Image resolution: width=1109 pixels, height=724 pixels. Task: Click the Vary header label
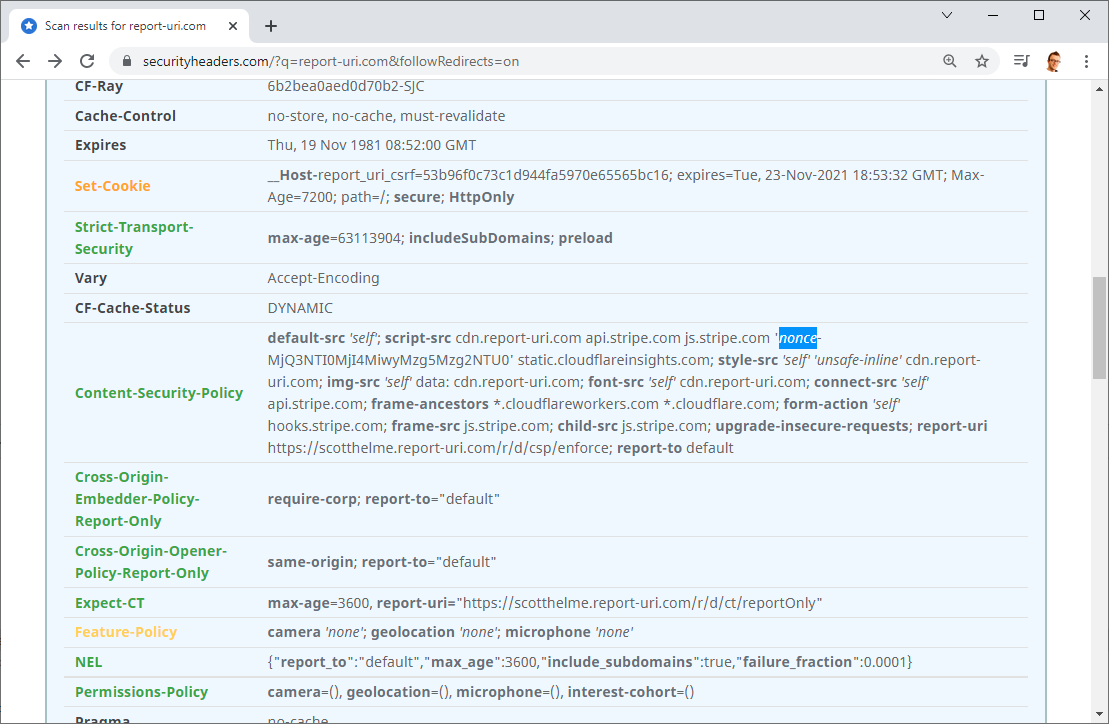(x=91, y=278)
